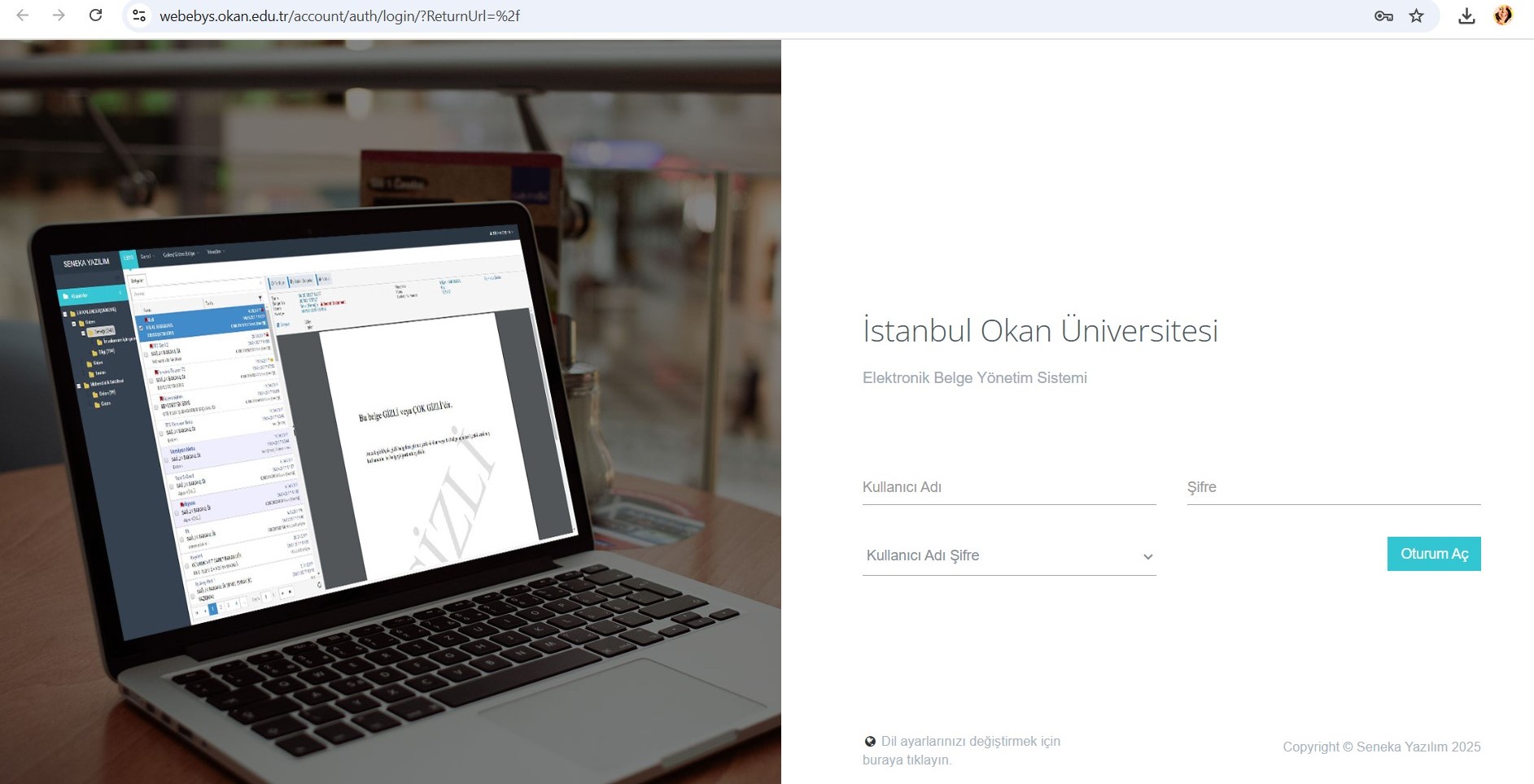Focus the Şifre password field
1534x784 pixels.
coord(1334,487)
